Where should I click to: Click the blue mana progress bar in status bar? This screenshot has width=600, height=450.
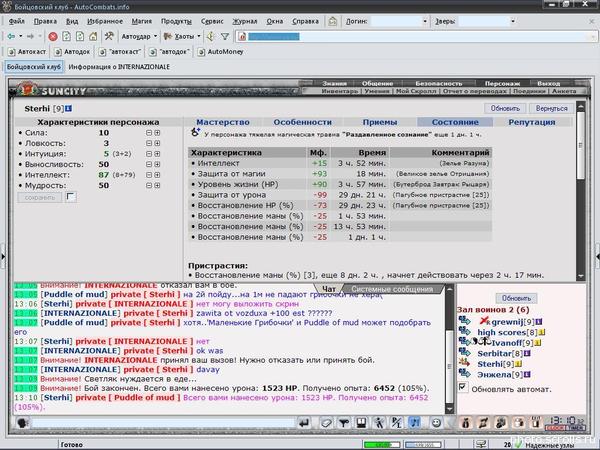pyautogui.click(x=423, y=445)
